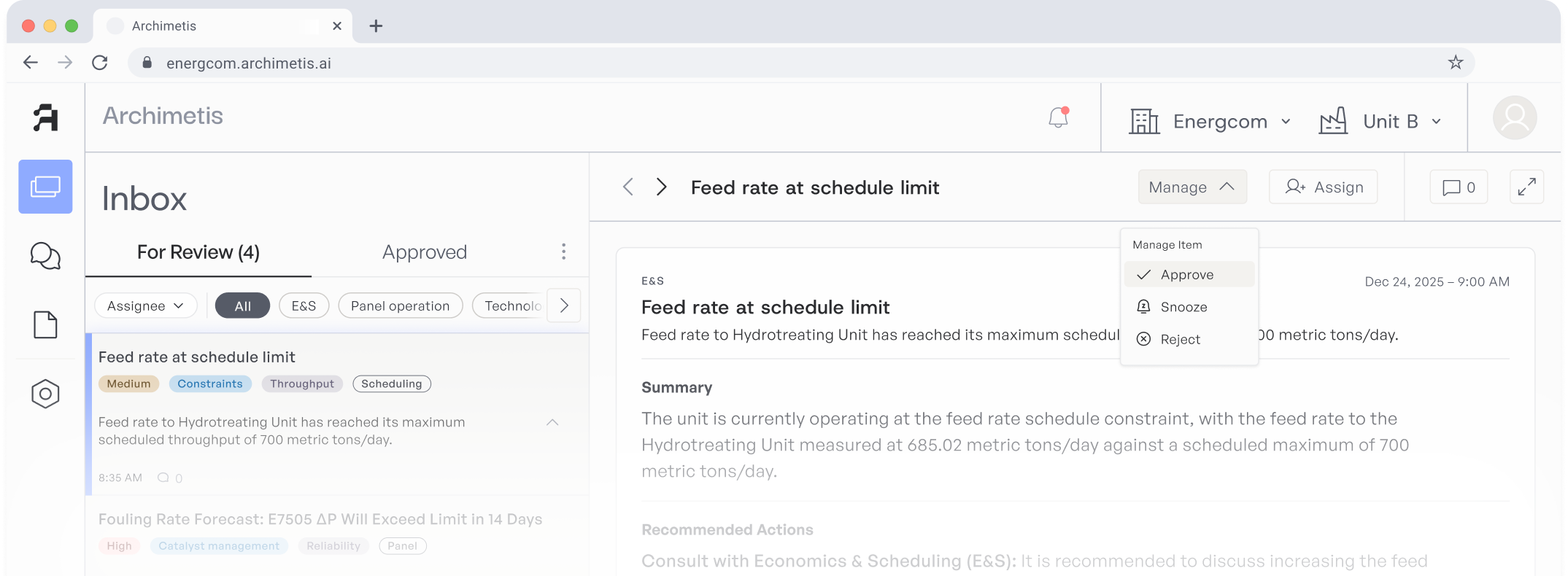Click the Throughput tag
The image size is (1568, 576).
point(302,384)
